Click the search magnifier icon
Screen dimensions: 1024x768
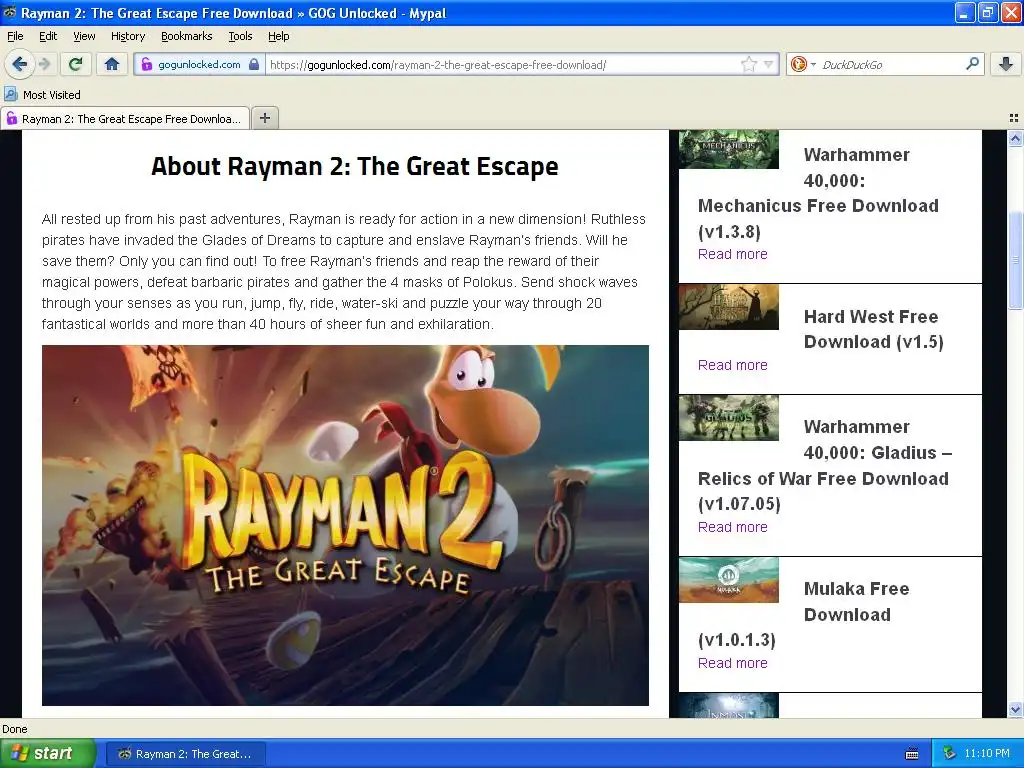(x=972, y=64)
